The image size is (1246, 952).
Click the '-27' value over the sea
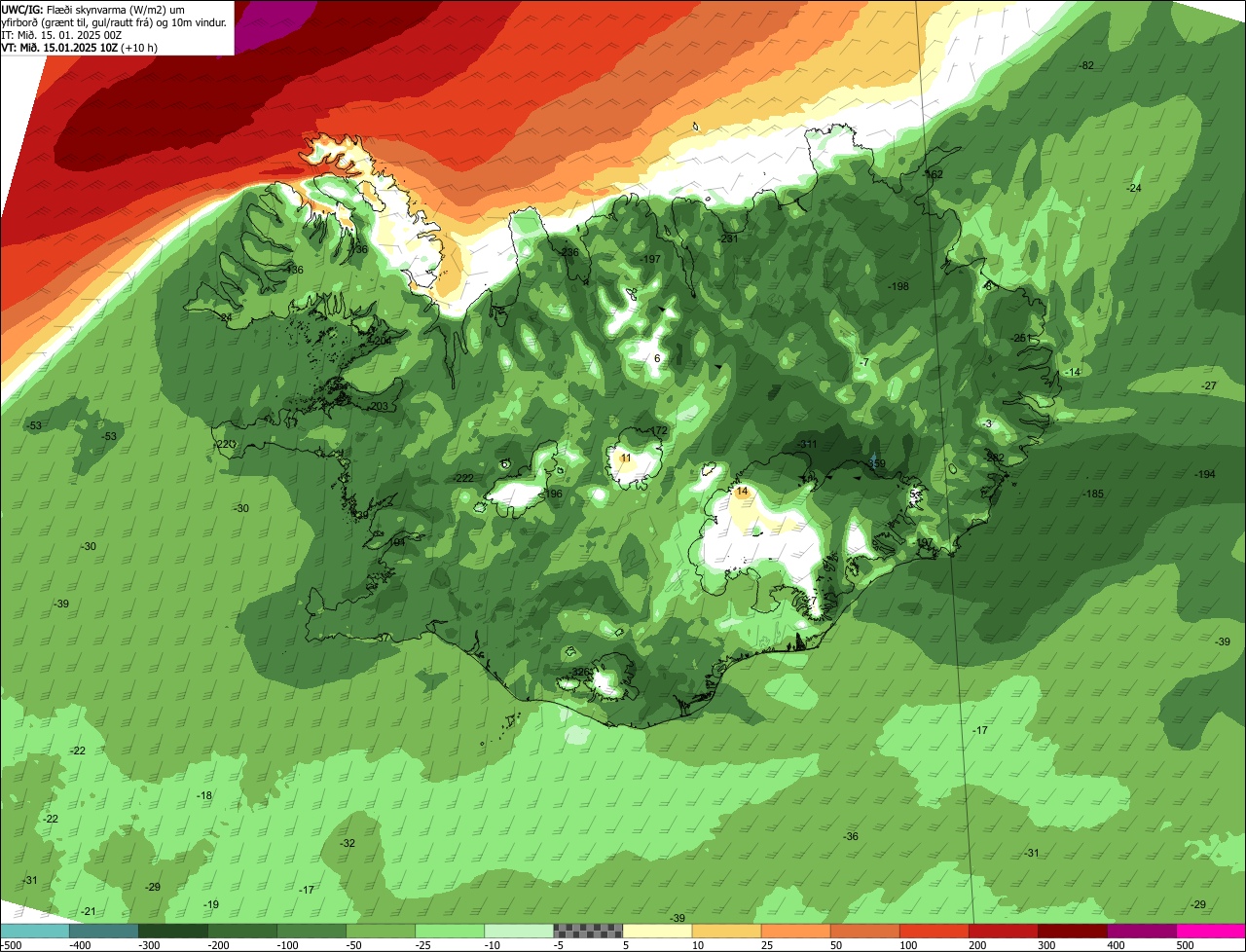pyautogui.click(x=1208, y=386)
